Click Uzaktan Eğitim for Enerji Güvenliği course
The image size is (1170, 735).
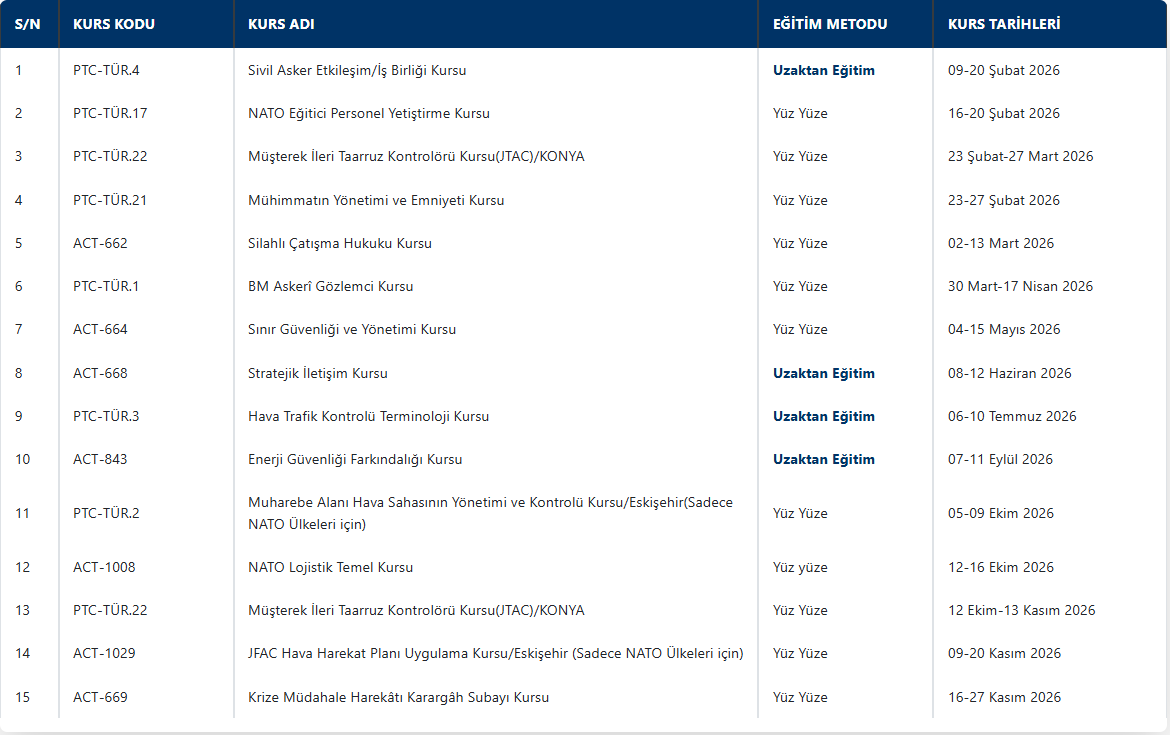click(823, 459)
